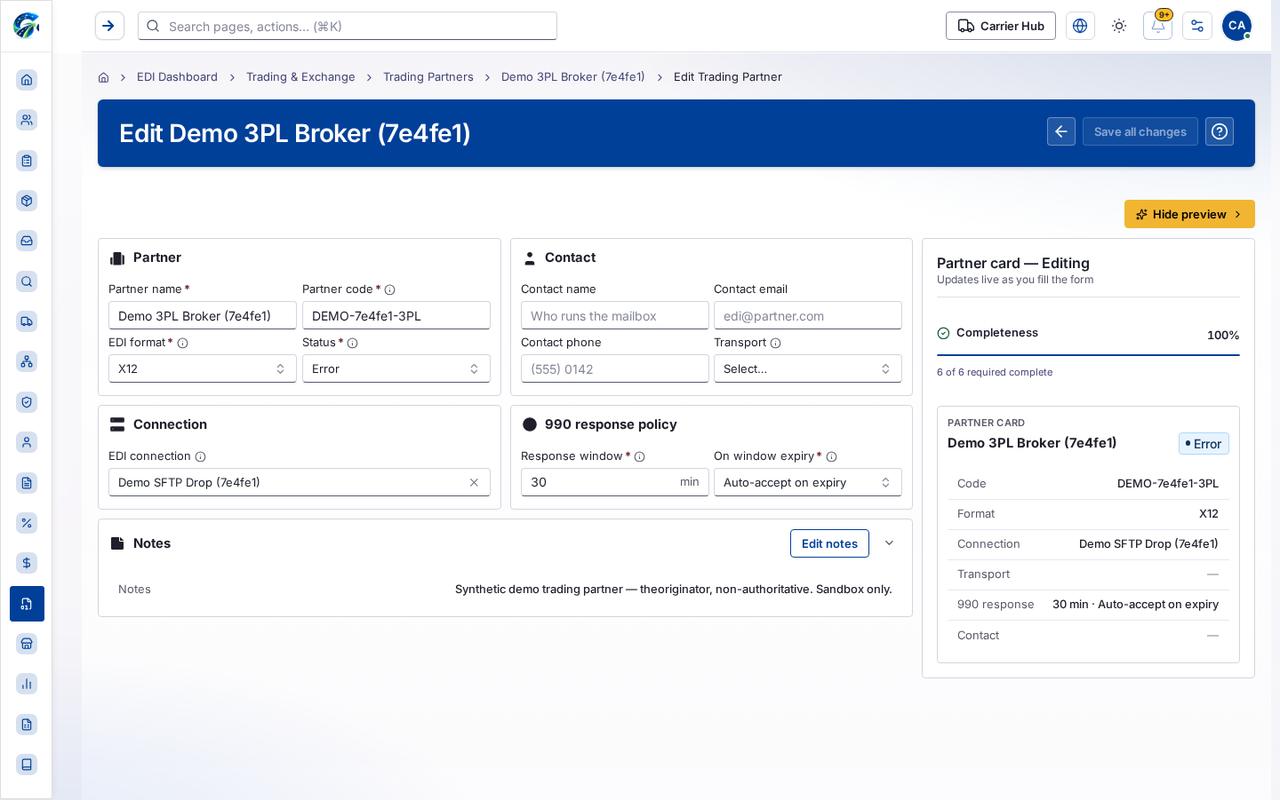Click Save all changes button
The width and height of the screenshot is (1280, 800).
click(x=1140, y=132)
